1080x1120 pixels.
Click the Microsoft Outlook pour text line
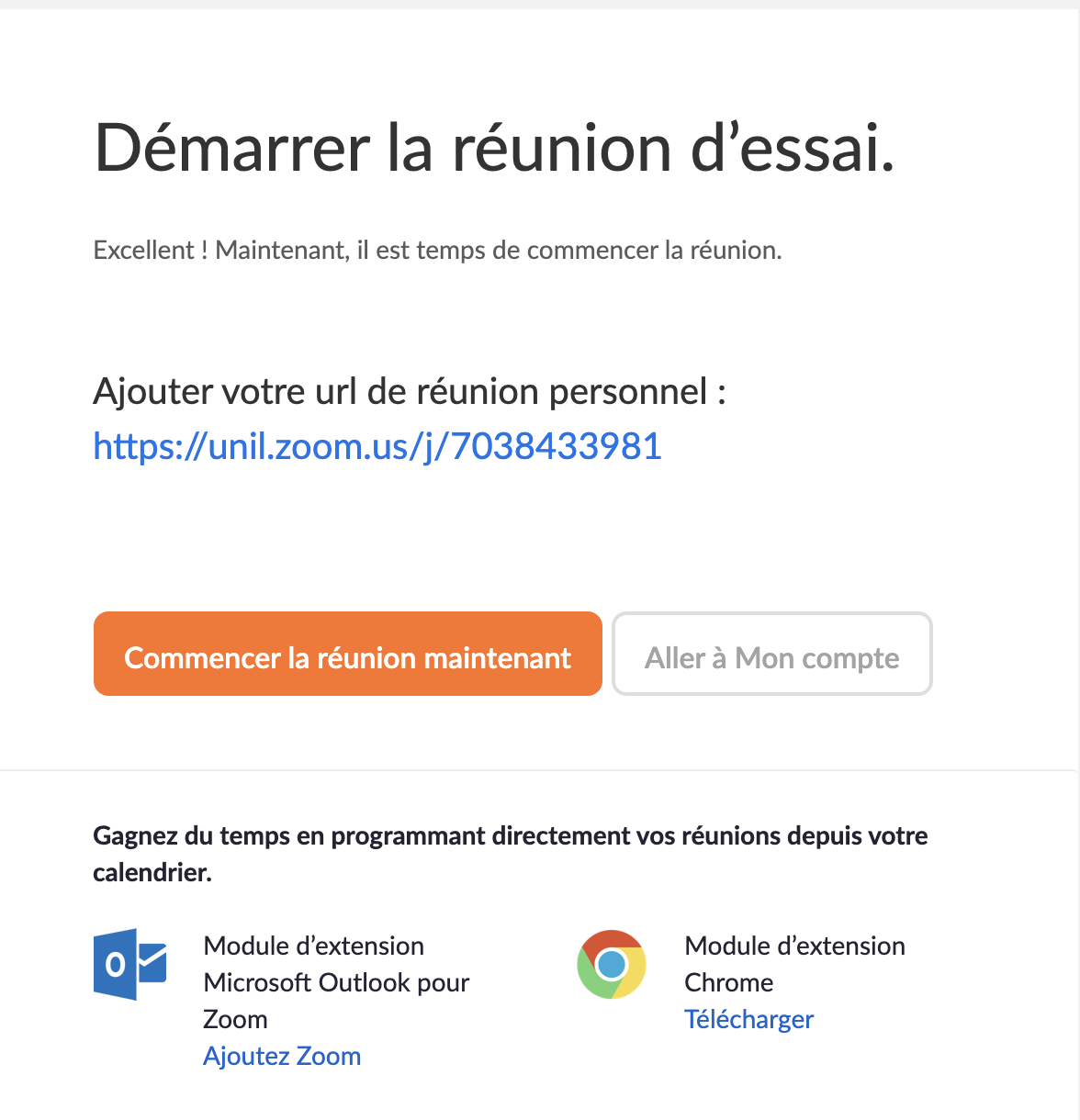(336, 982)
